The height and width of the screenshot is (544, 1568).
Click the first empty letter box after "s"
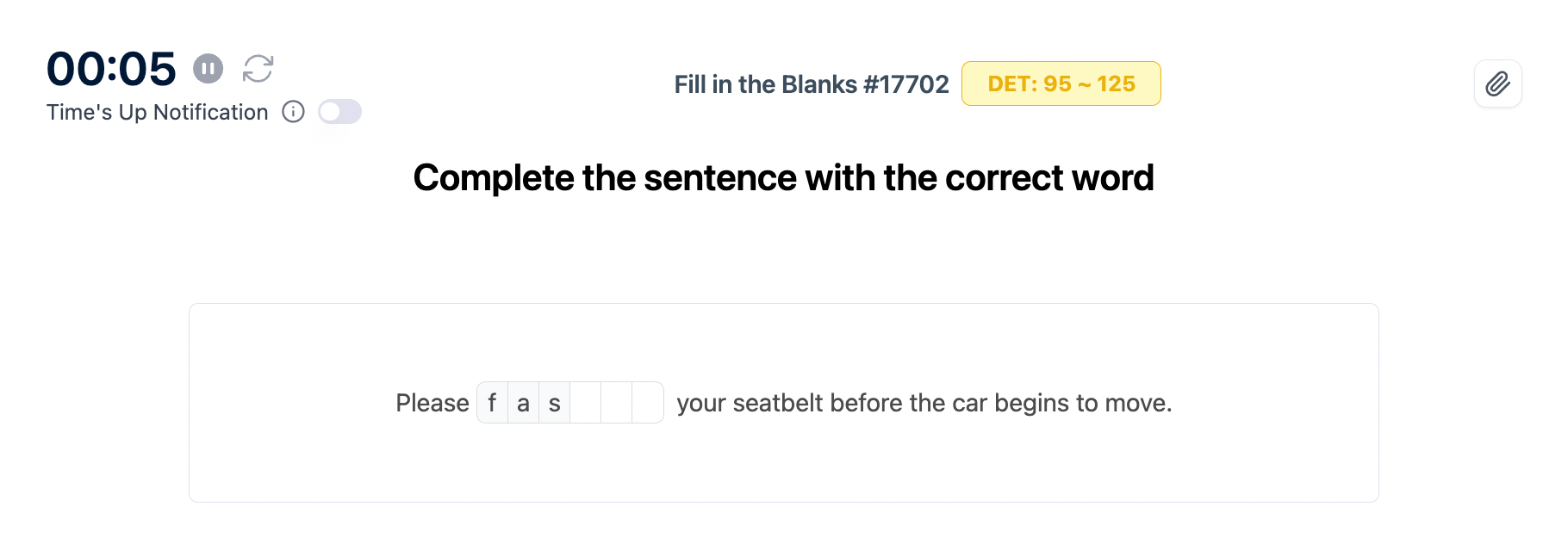[x=586, y=403]
